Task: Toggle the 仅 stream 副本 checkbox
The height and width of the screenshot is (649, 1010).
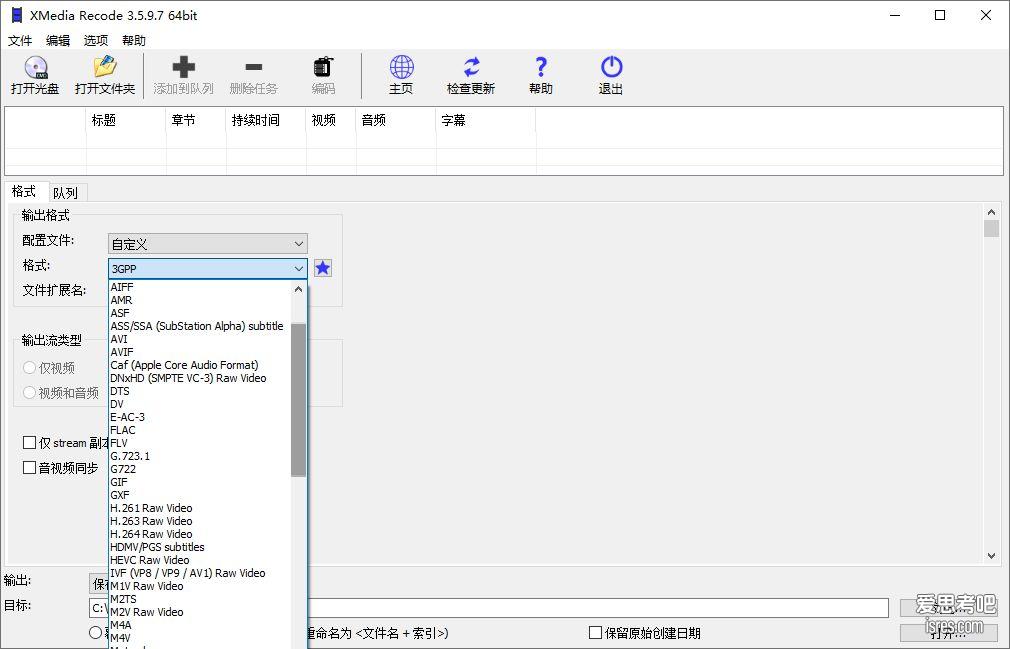Action: click(30, 442)
